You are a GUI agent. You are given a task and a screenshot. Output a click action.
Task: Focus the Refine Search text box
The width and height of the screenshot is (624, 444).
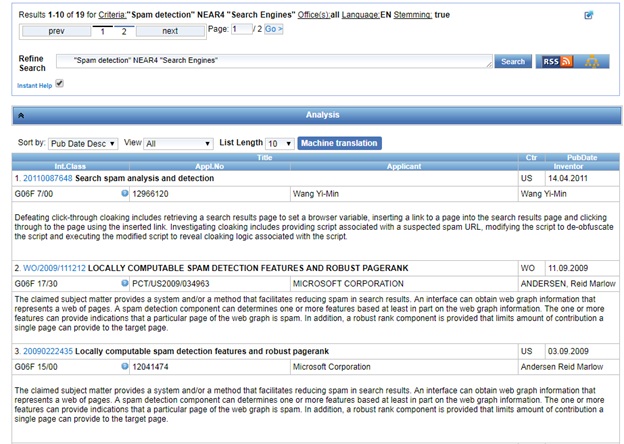(x=274, y=61)
